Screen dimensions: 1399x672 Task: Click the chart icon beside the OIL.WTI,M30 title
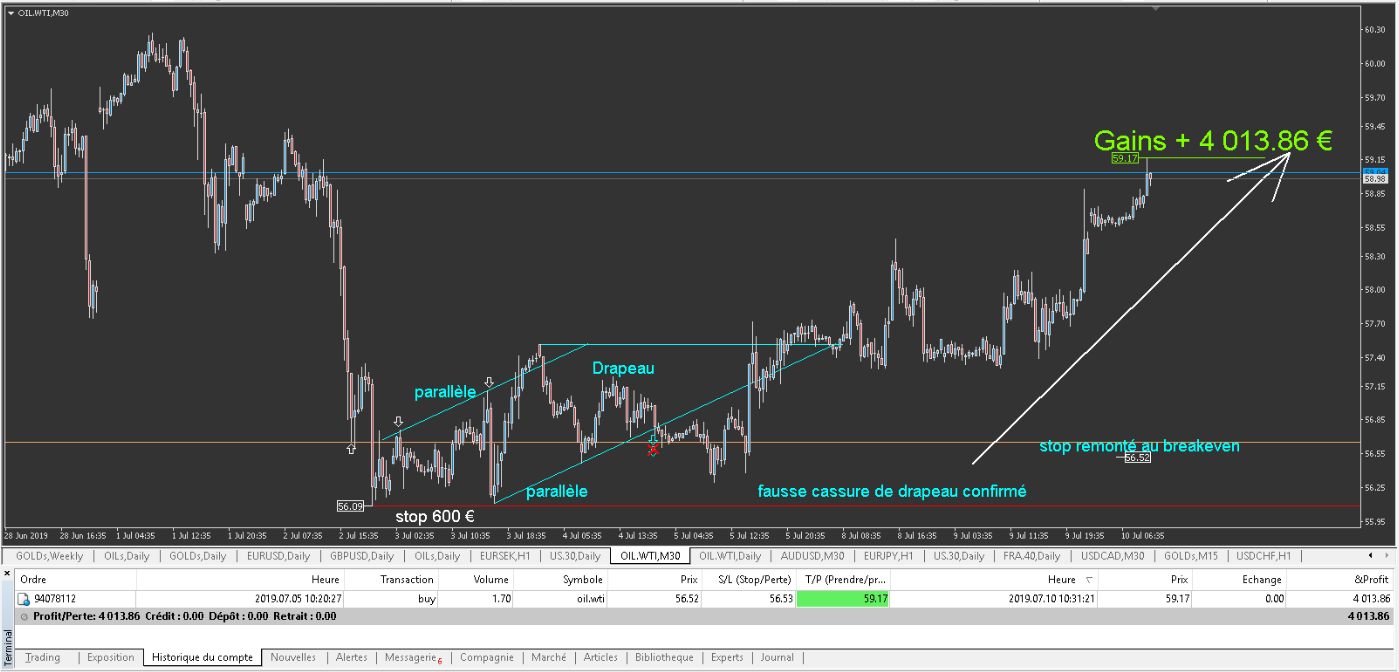pyautogui.click(x=10, y=11)
